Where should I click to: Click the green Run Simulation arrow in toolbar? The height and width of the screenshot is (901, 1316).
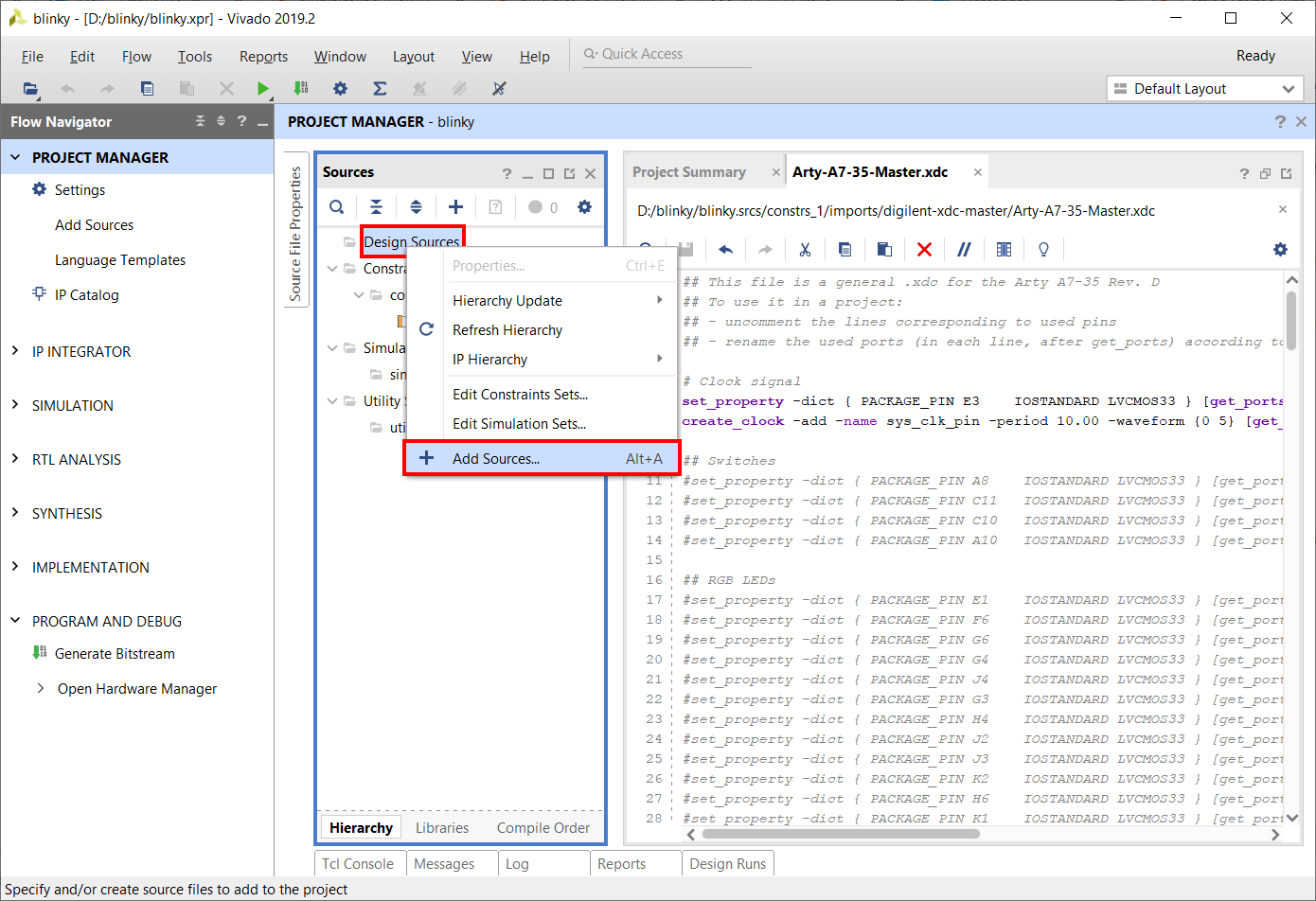[262, 88]
